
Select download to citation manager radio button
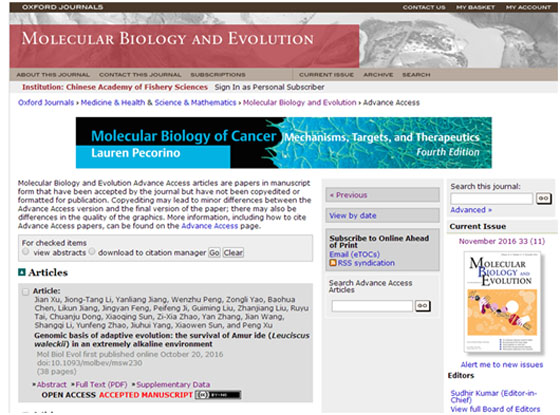pyautogui.click(x=92, y=251)
